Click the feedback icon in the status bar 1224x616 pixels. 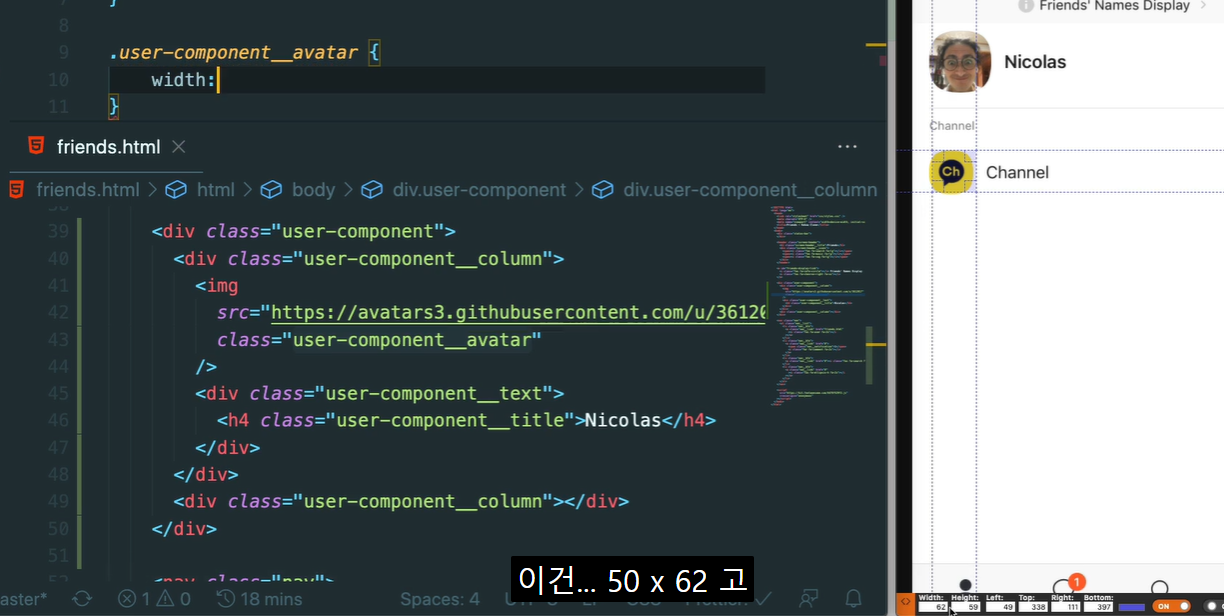tap(807, 599)
